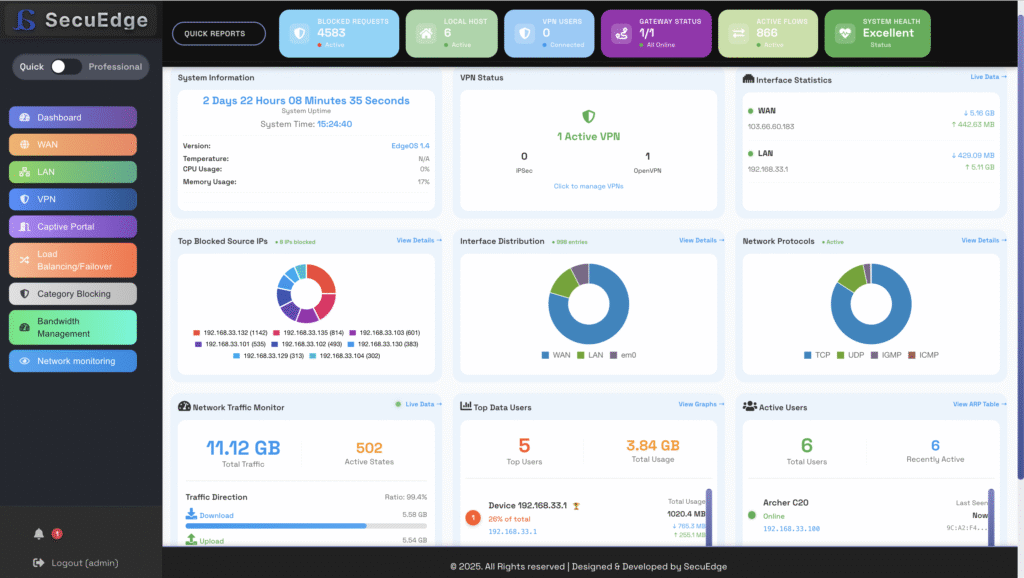The width and height of the screenshot is (1024, 578).
Task: Click the 'Click to manage VPNs' link
Action: 588,186
